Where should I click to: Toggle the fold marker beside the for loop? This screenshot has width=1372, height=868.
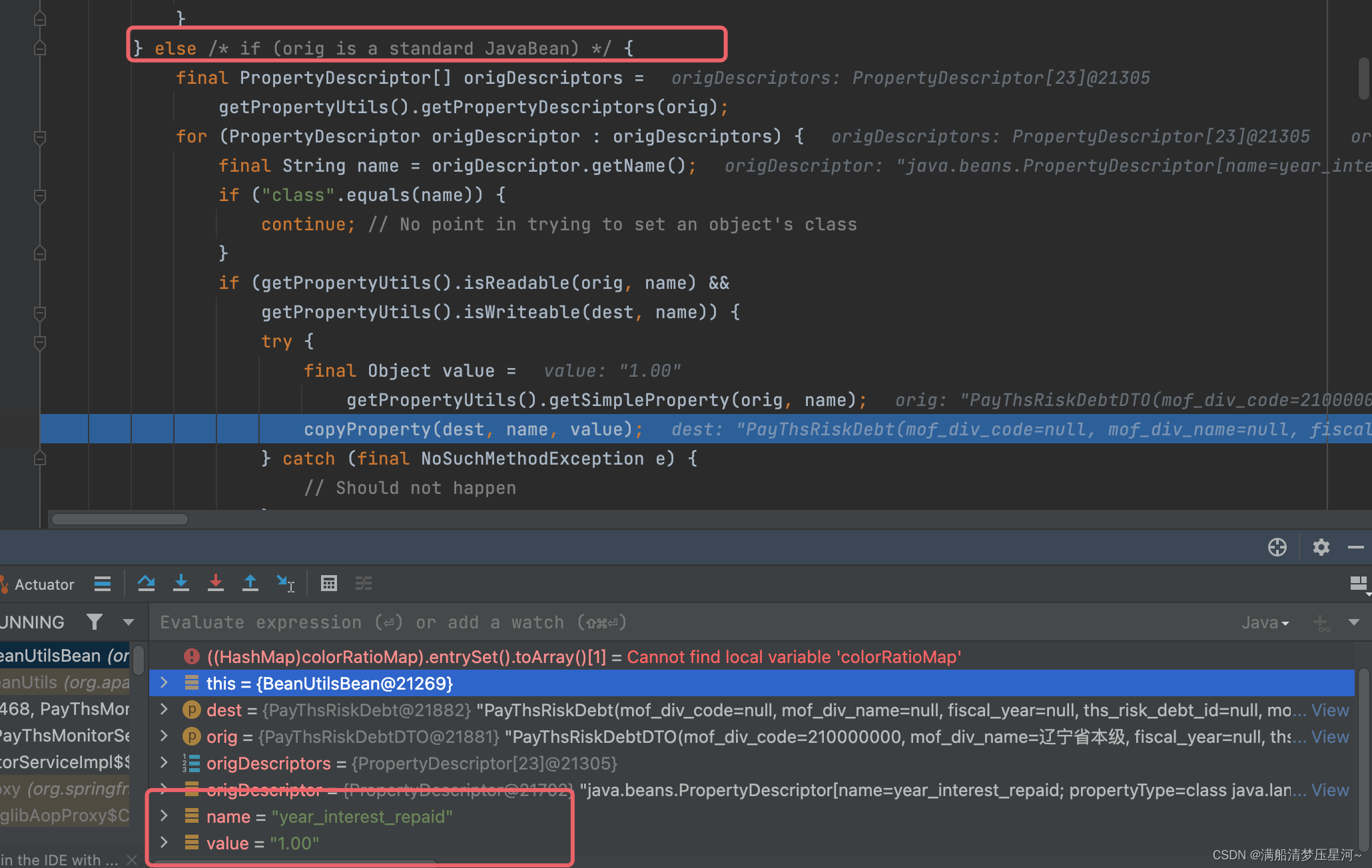click(x=40, y=137)
